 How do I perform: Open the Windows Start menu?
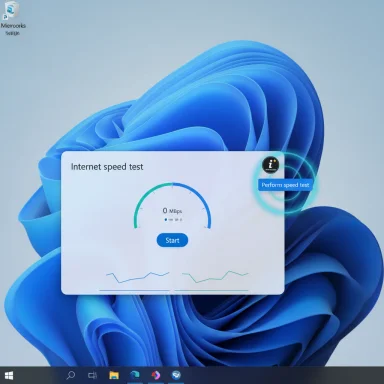click(9, 376)
